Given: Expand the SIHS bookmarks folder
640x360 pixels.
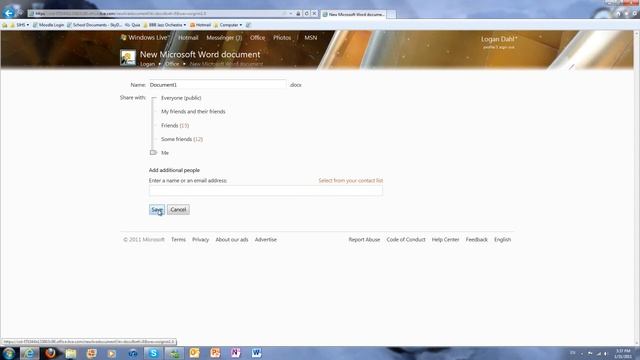Looking at the screenshot, I should 20,25.
